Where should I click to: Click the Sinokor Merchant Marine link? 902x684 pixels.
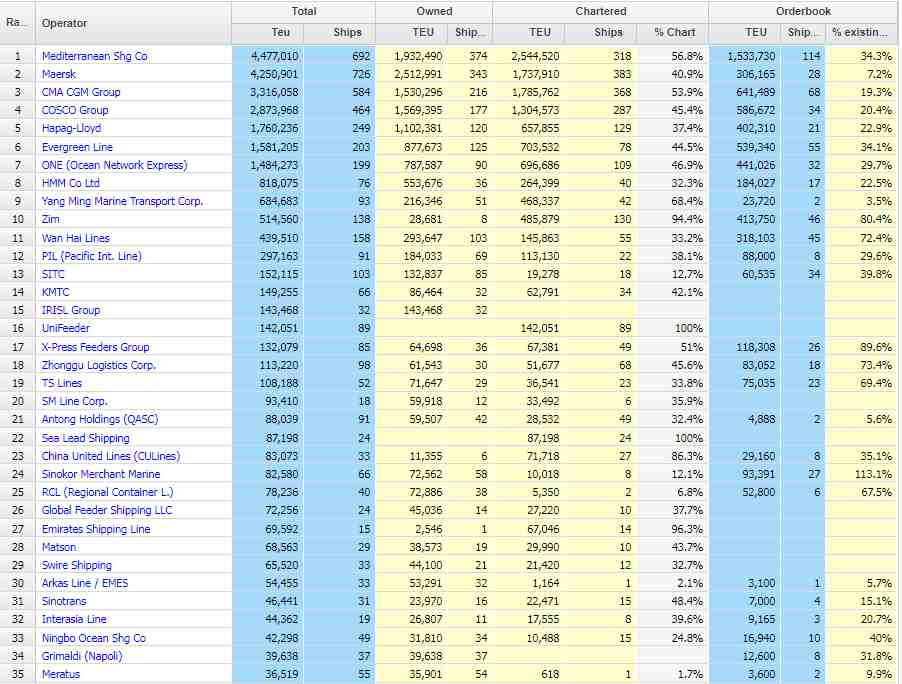[101, 474]
